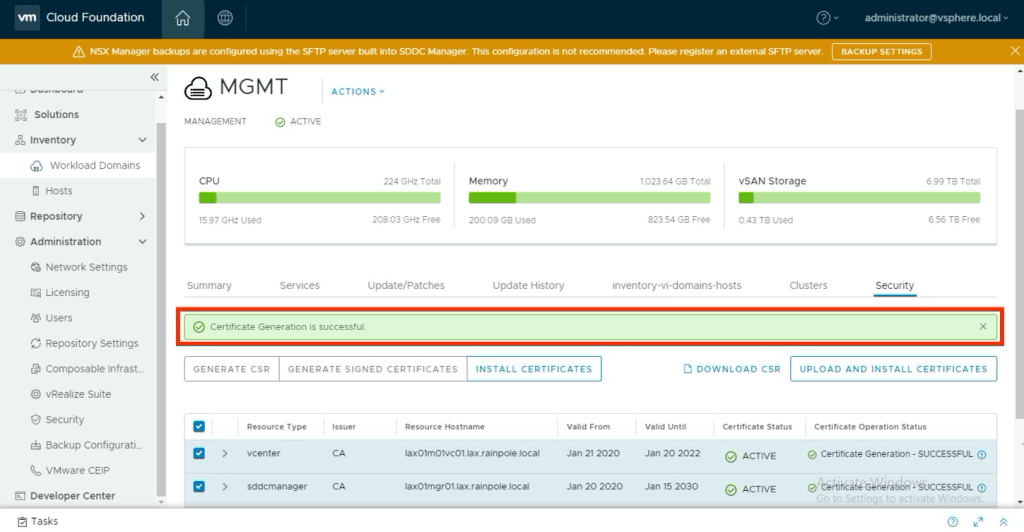1024x532 pixels.
Task: Toggle the select-all certificates checkbox
Action: 199,427
